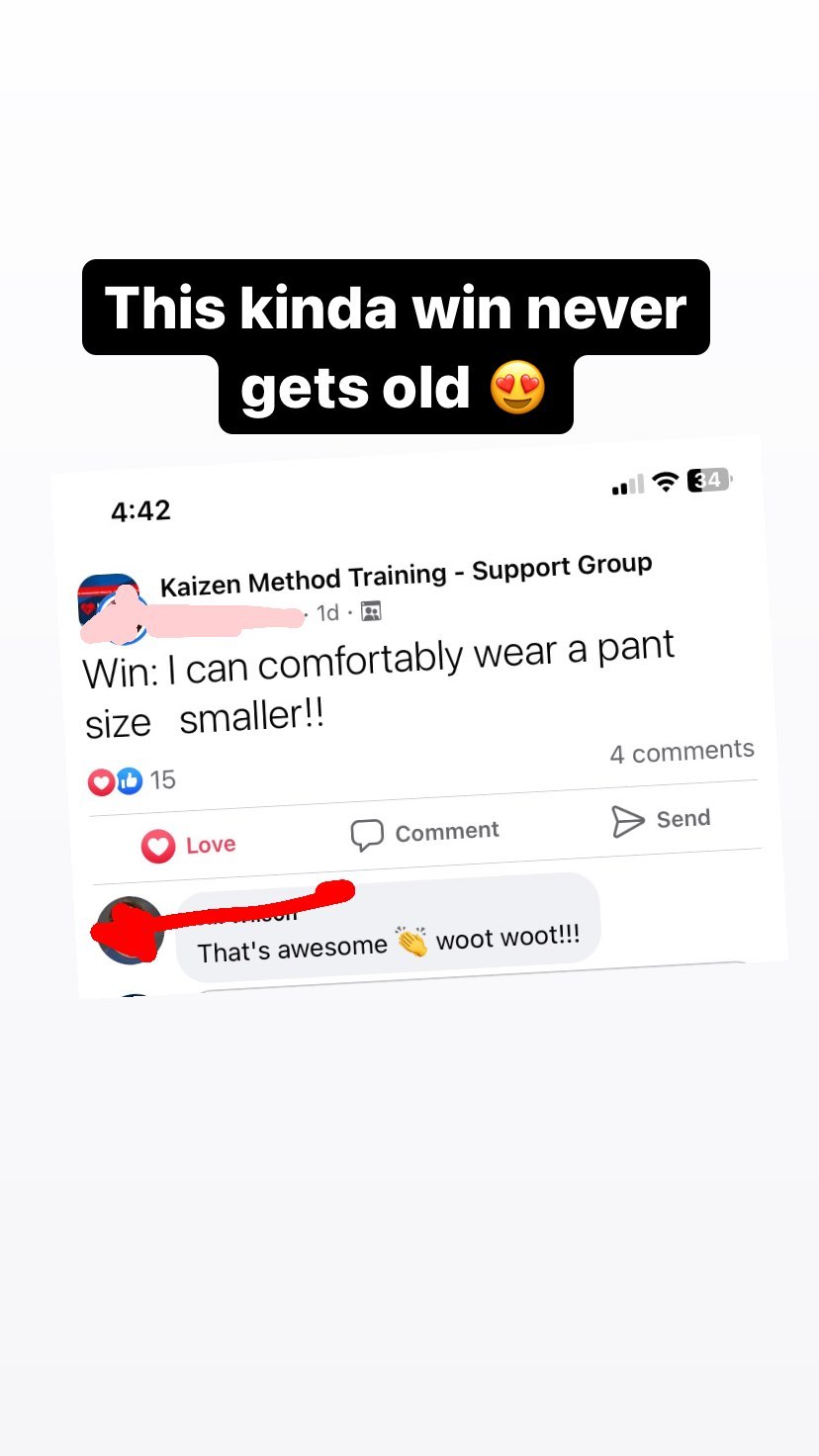This screenshot has height=1456, width=819.
Task: Click the Comment speech bubble icon
Action: point(367,835)
